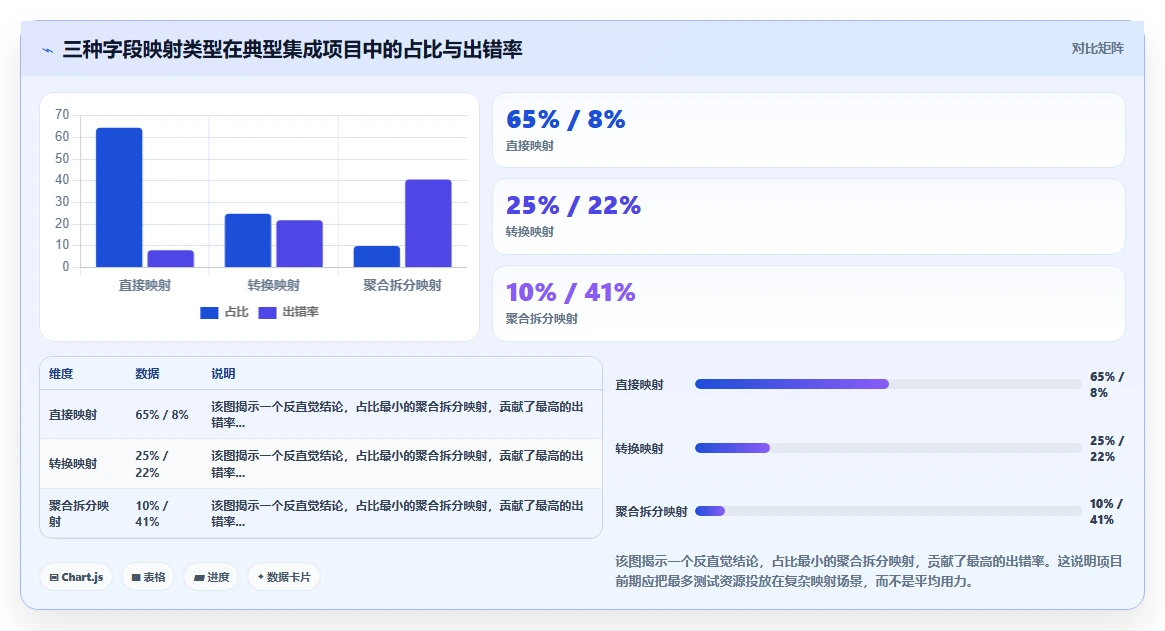Click the 25% / 22% progress value
Viewport: 1165px width, 631px height.
1107,449
